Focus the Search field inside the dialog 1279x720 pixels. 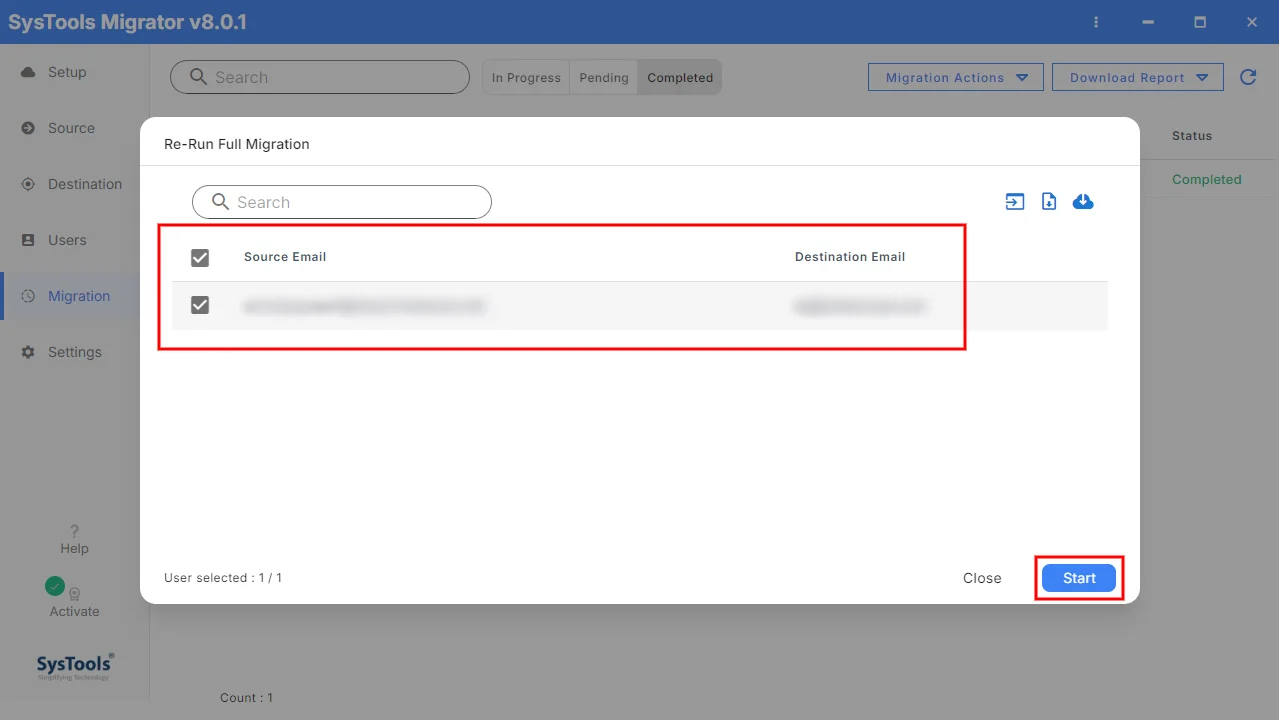pyautogui.click(x=342, y=202)
